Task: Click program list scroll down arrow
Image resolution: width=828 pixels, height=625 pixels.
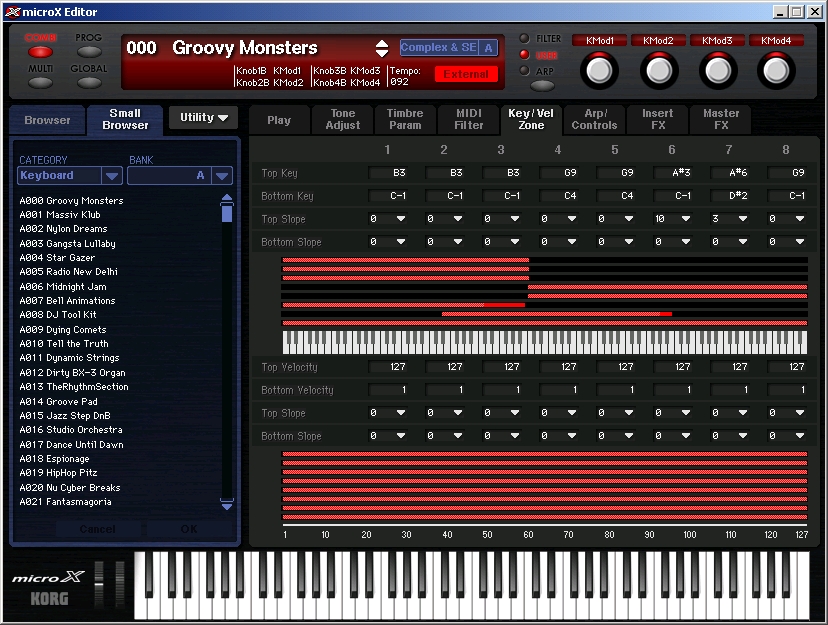Action: [x=227, y=505]
